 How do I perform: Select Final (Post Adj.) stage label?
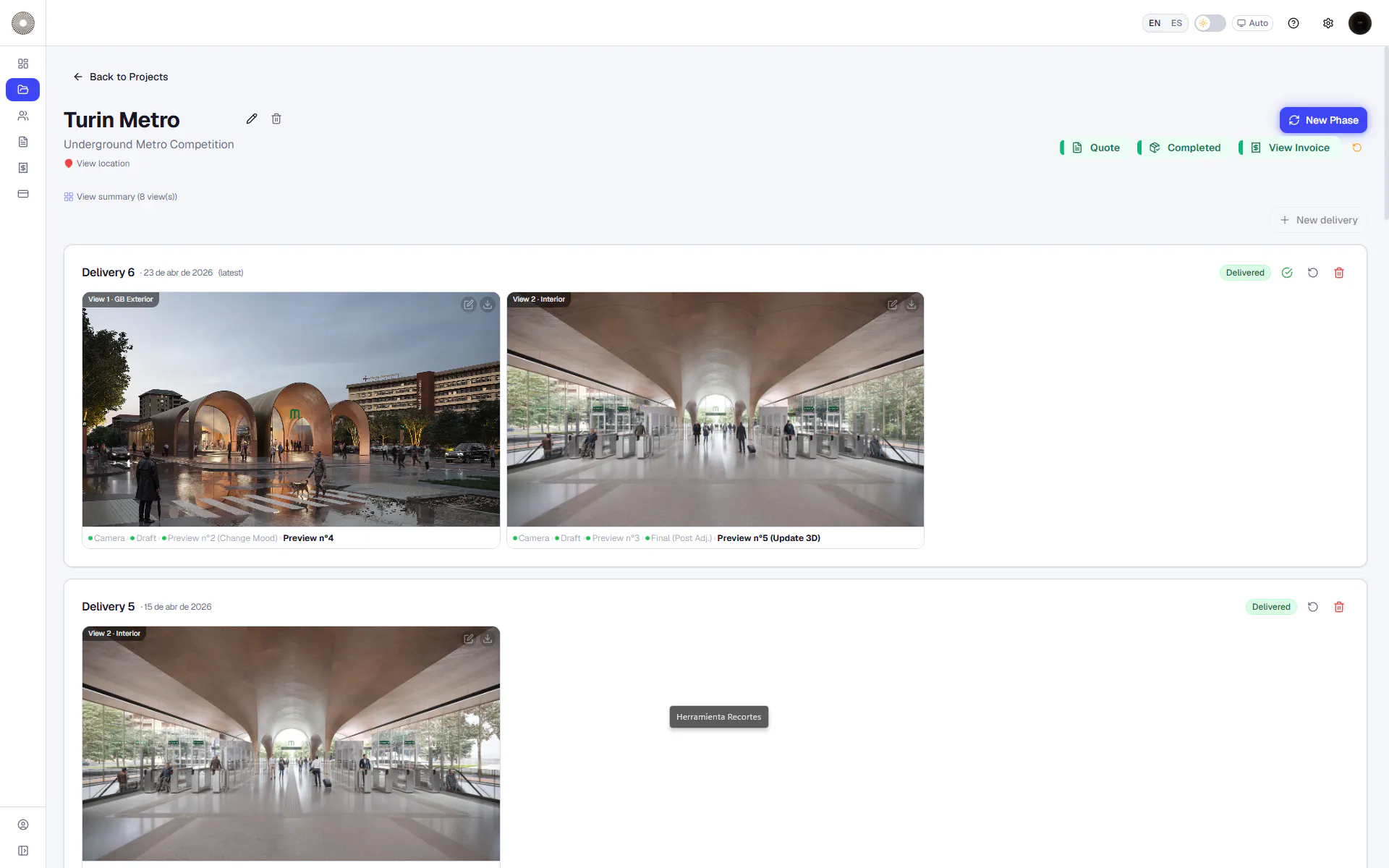tap(679, 538)
